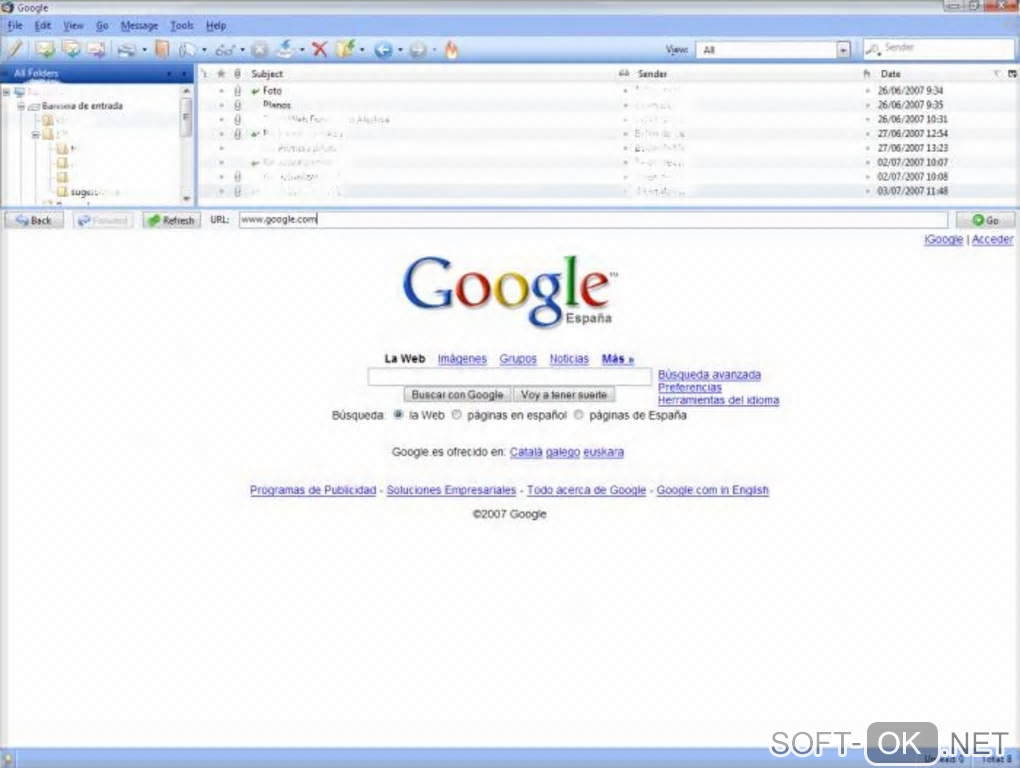This screenshot has height=768, width=1020.
Task: Click the Reply All toolbar icon
Action: [71, 49]
